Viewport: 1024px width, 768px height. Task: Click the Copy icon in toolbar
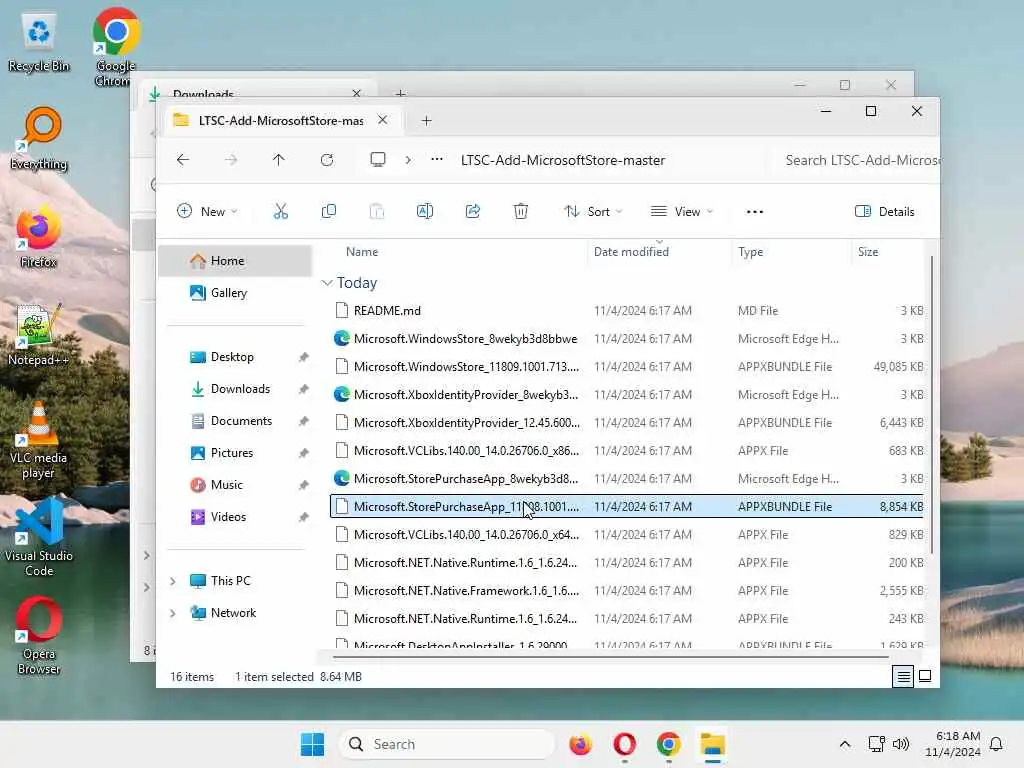coord(328,211)
